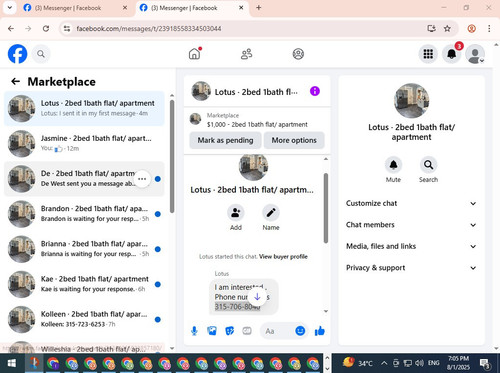Click the Name pencil edit icon
Viewport: 500px width, 373px height.
pyautogui.click(x=271, y=213)
